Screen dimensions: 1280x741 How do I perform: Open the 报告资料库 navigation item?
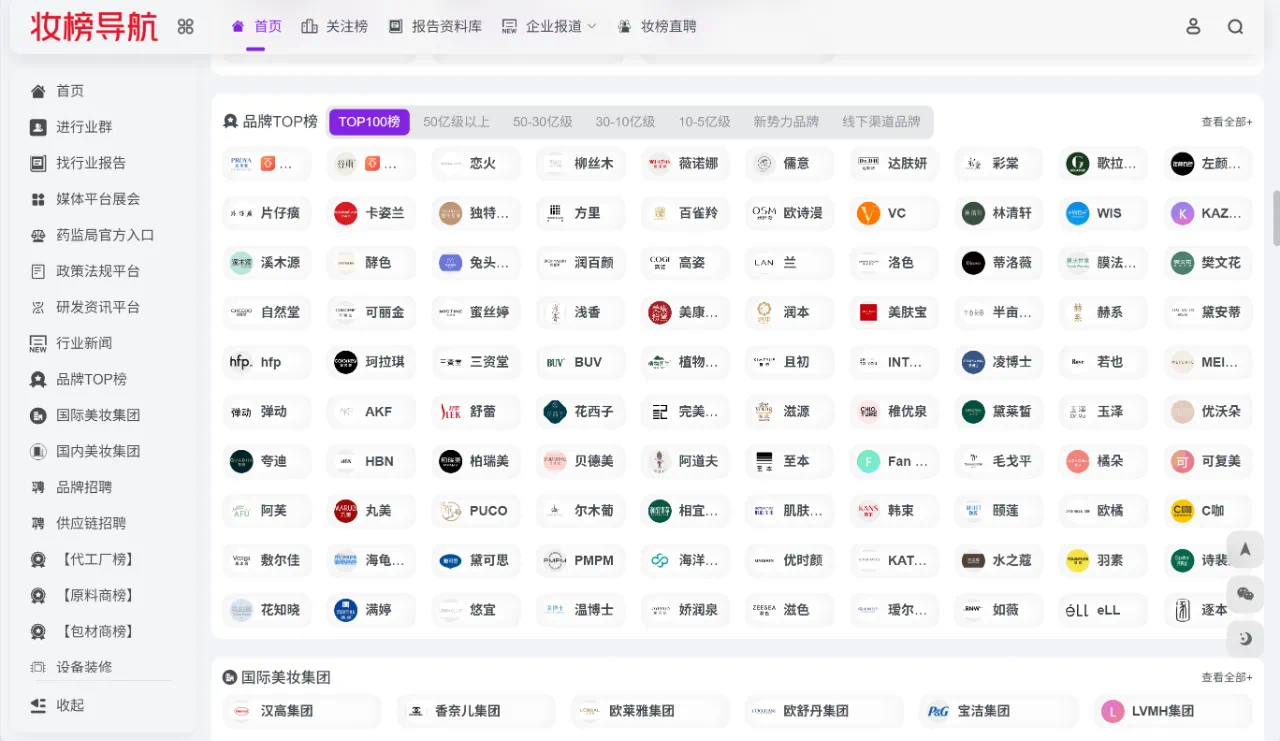pos(435,27)
